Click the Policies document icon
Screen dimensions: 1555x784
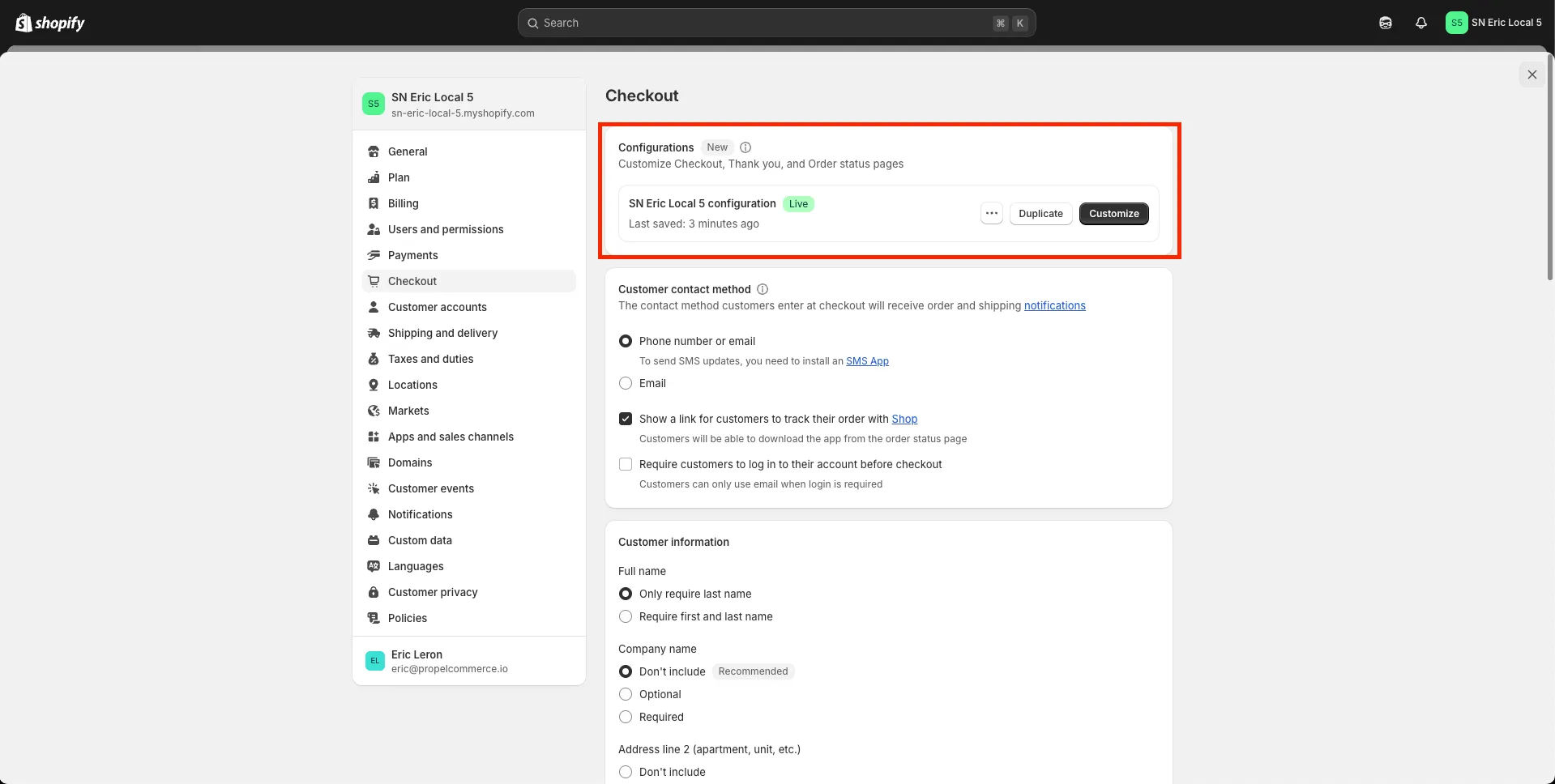[374, 618]
